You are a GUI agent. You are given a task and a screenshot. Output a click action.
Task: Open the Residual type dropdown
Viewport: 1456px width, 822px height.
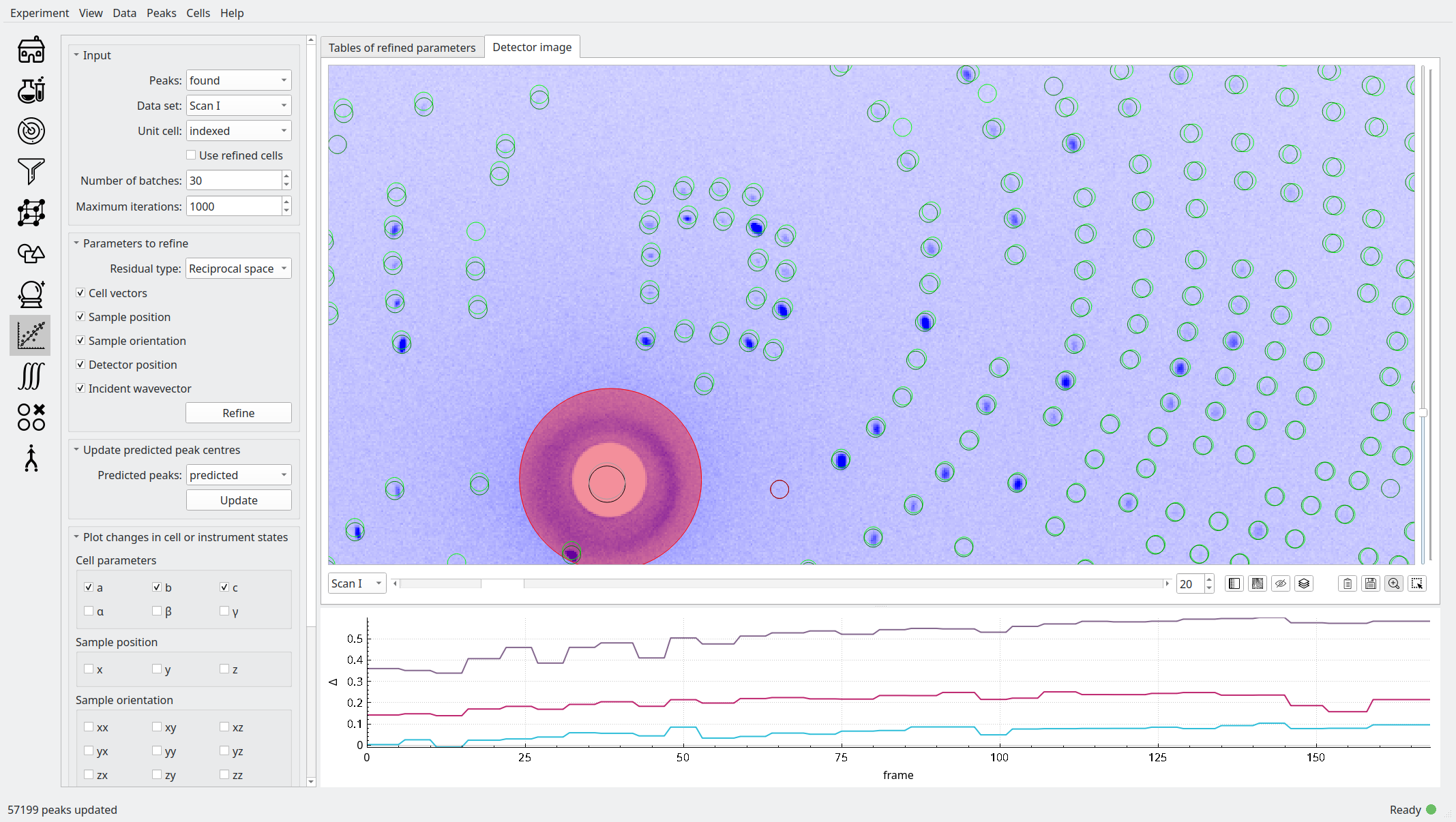(238, 269)
